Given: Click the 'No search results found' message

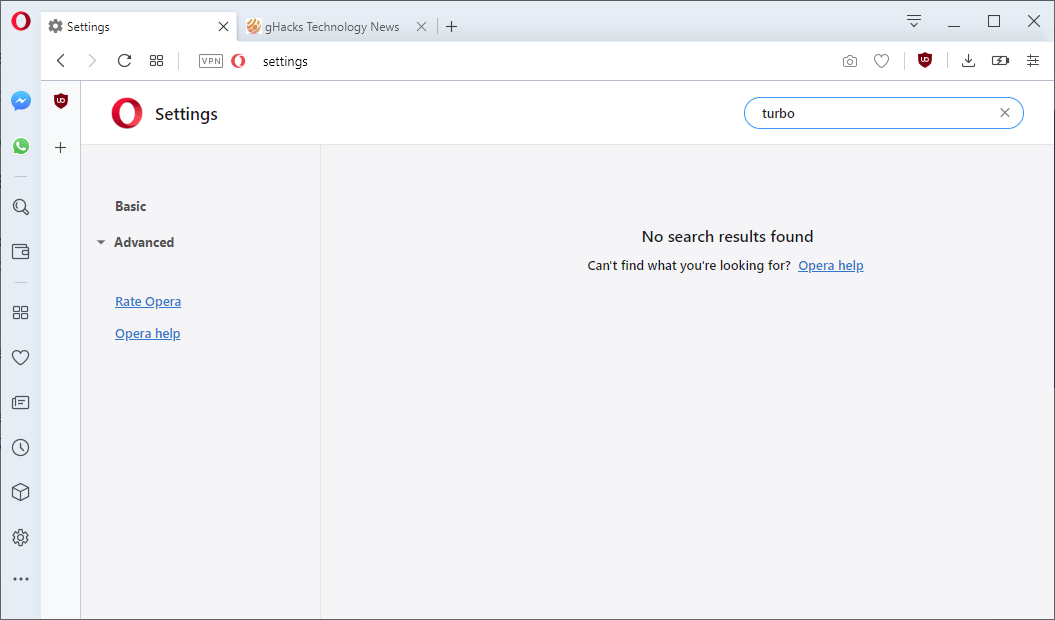Looking at the screenshot, I should [x=727, y=237].
